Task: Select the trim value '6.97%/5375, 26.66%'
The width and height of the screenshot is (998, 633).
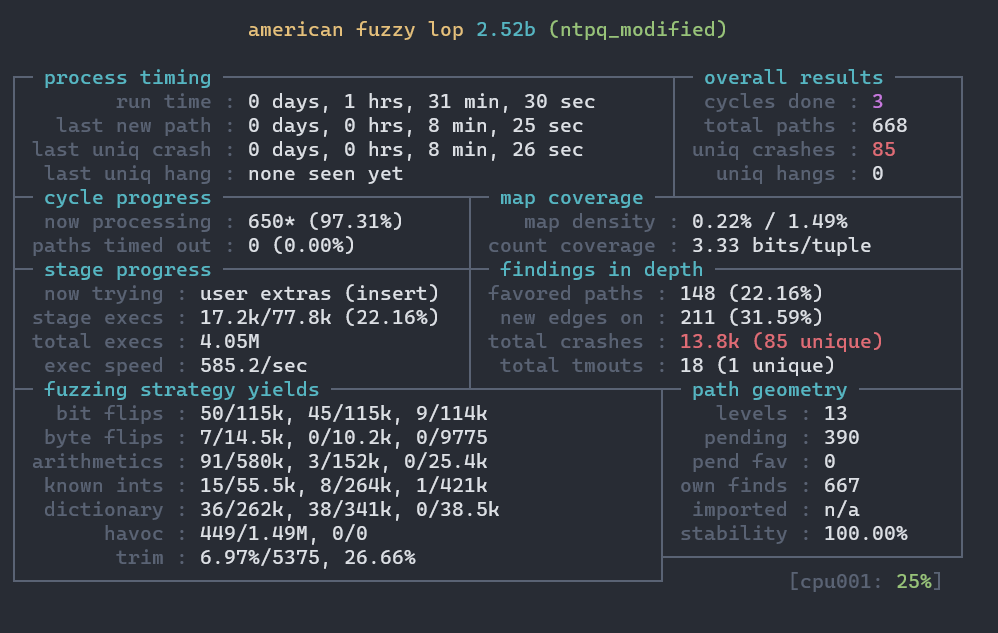Action: 307,557
